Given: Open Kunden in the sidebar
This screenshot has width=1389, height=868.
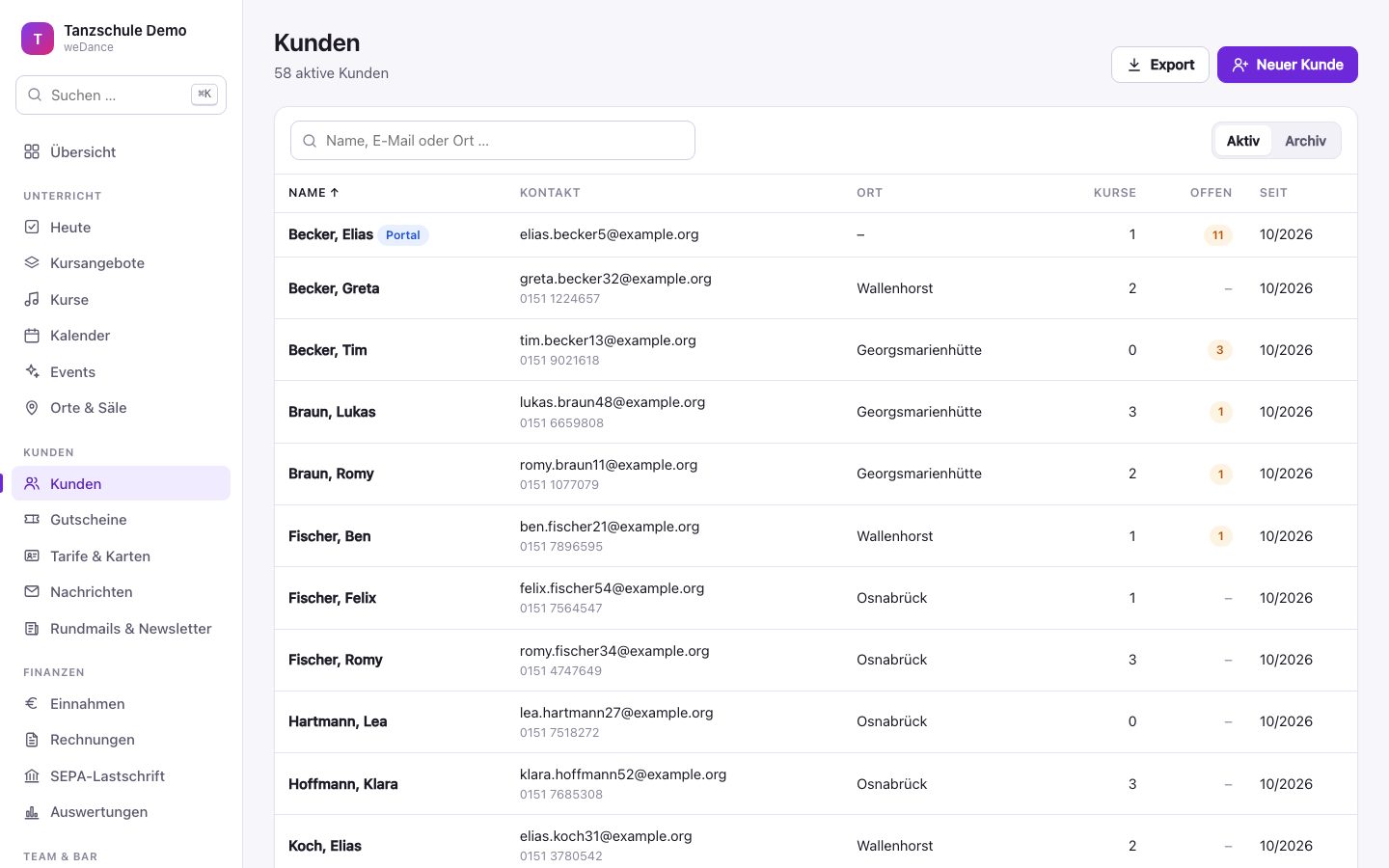Looking at the screenshot, I should click(121, 483).
